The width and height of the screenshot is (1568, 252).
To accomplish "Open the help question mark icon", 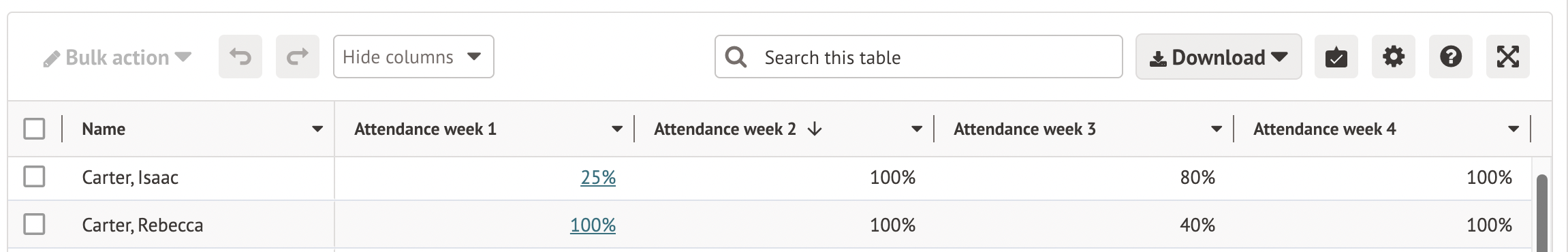I will pyautogui.click(x=1451, y=57).
